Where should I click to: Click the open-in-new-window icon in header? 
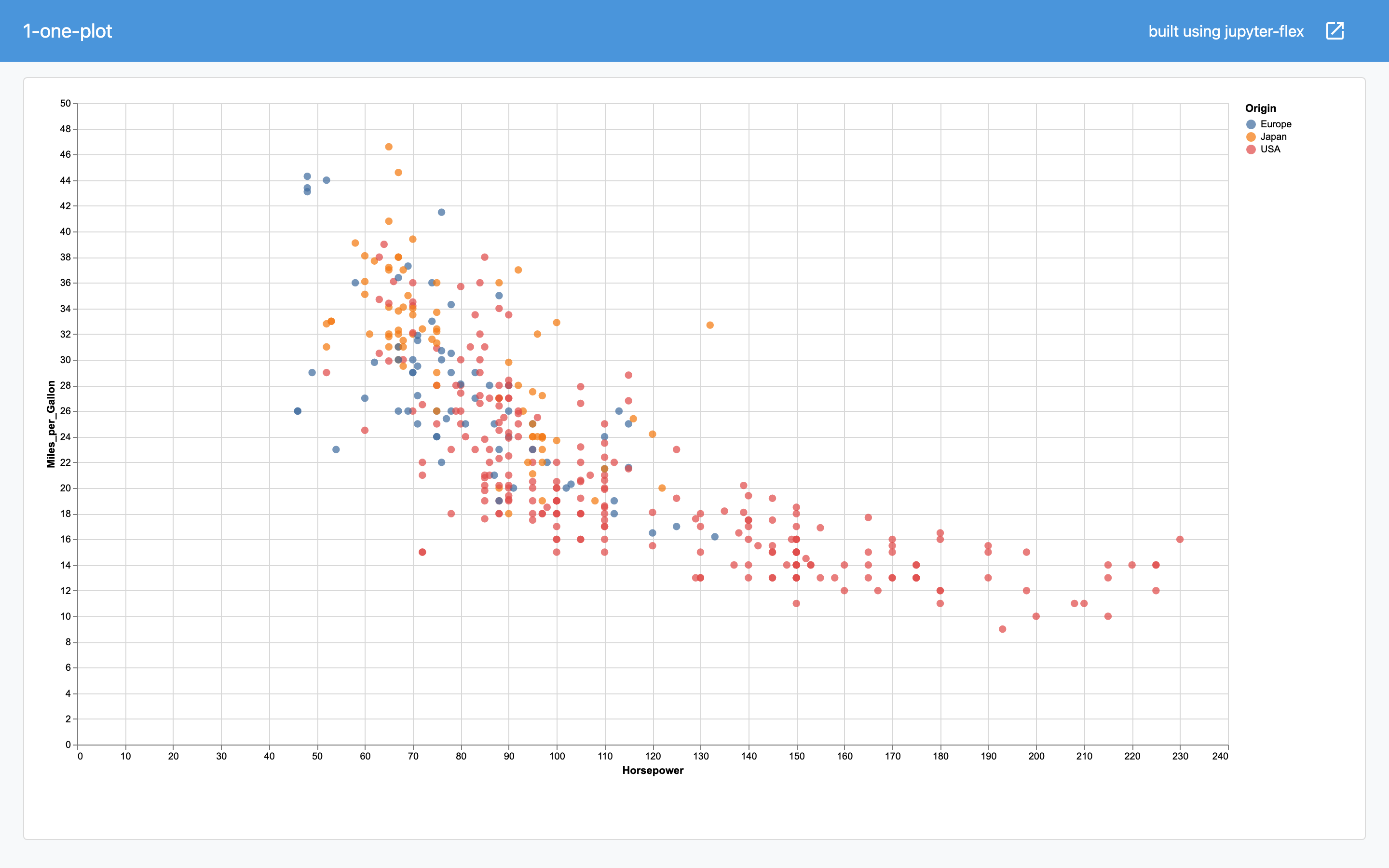[x=1335, y=31]
